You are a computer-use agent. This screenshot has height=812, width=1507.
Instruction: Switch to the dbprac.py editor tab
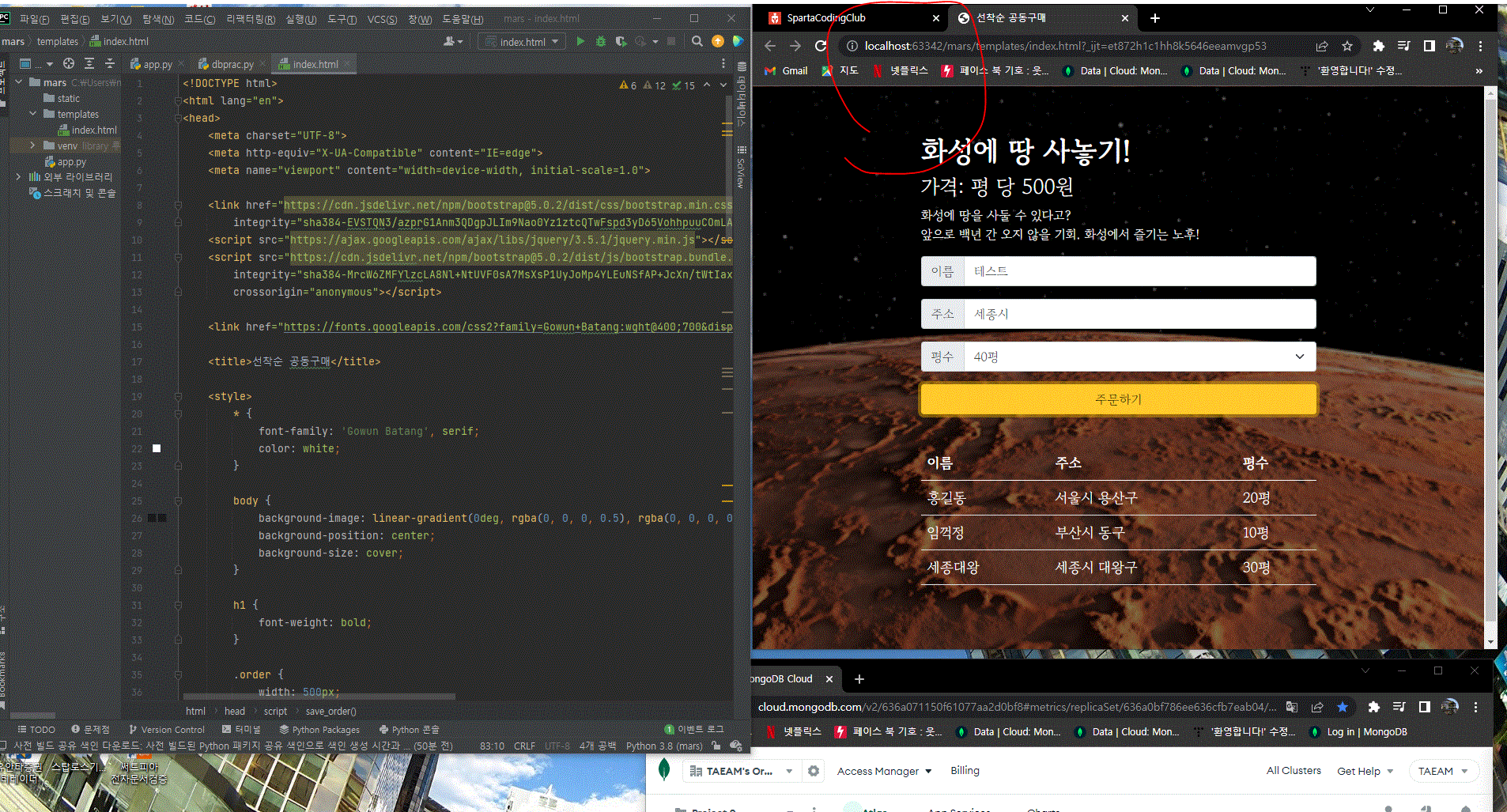coord(232,64)
